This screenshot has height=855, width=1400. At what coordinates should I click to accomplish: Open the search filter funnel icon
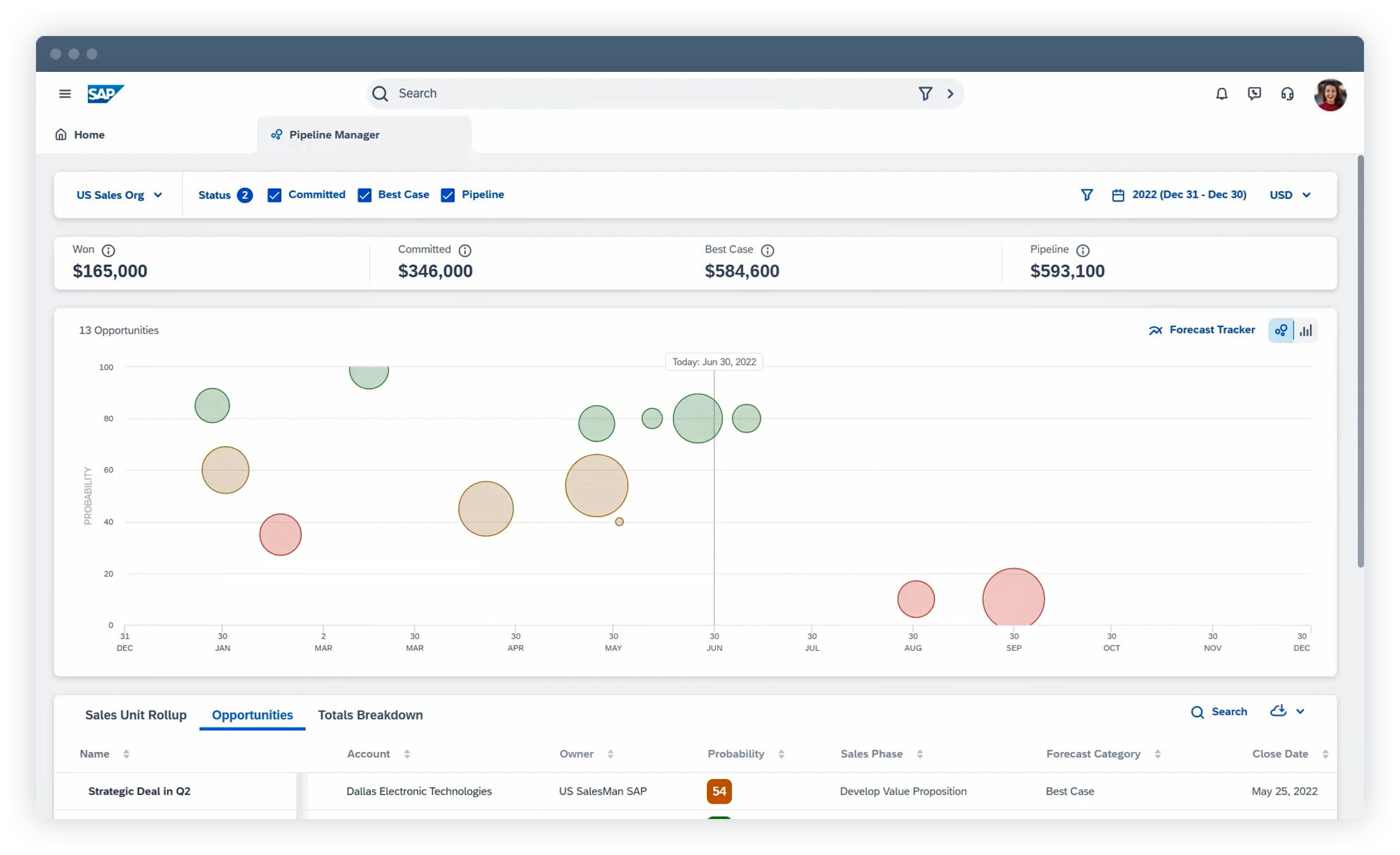(925, 93)
